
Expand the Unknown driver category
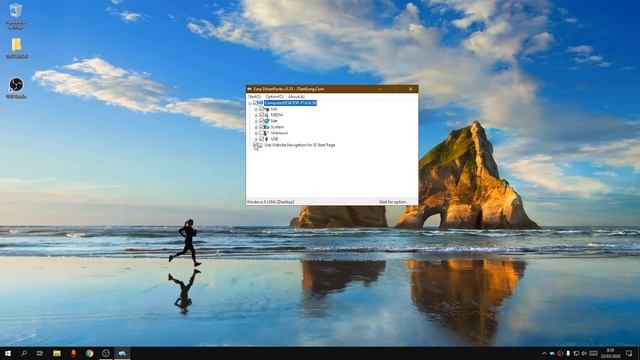pyautogui.click(x=256, y=133)
